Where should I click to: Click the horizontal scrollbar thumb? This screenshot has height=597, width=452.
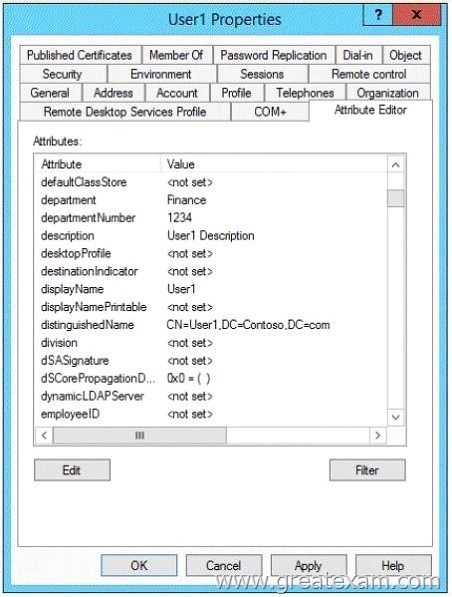(x=140, y=435)
